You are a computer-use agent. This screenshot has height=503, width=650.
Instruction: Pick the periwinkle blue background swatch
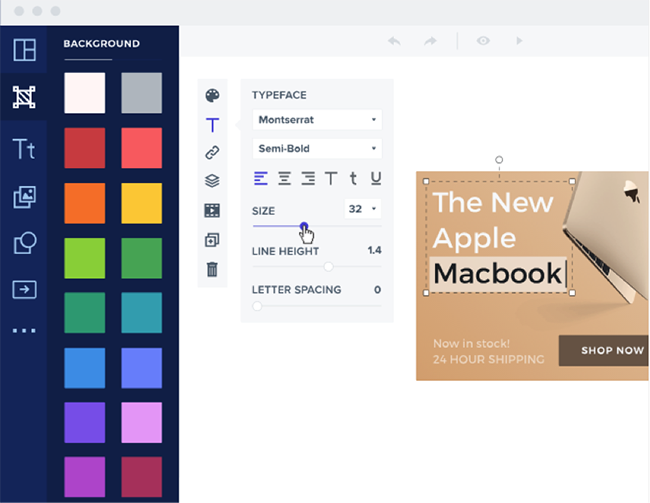(141, 368)
